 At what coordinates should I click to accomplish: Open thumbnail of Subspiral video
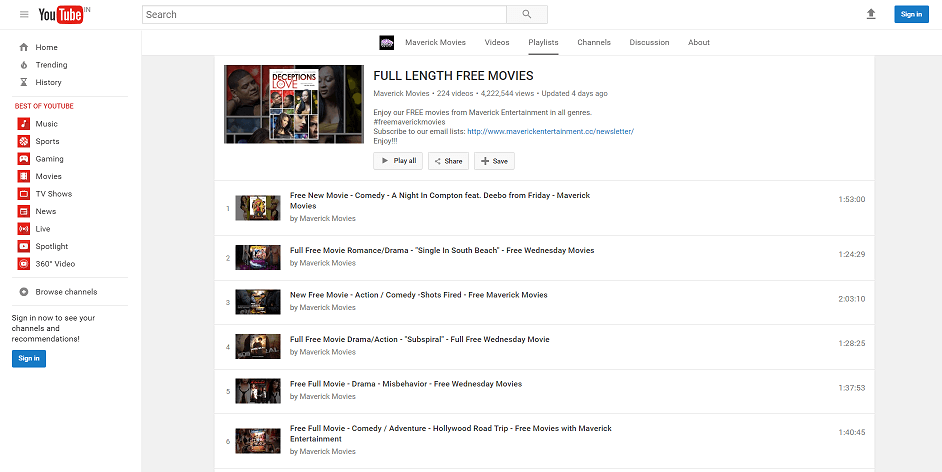[258, 346]
